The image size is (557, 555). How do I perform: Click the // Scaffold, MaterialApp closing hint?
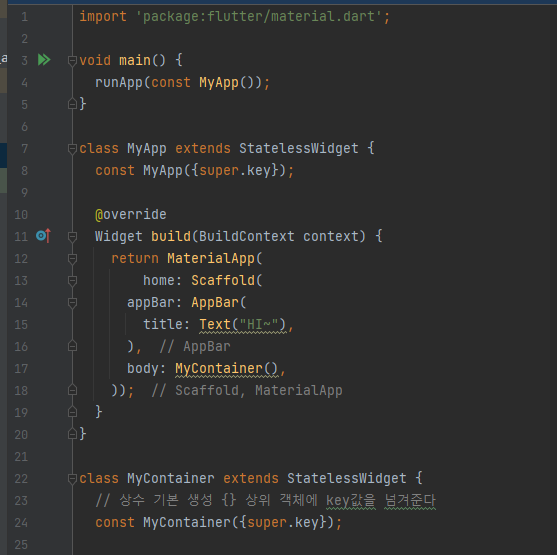pos(247,390)
